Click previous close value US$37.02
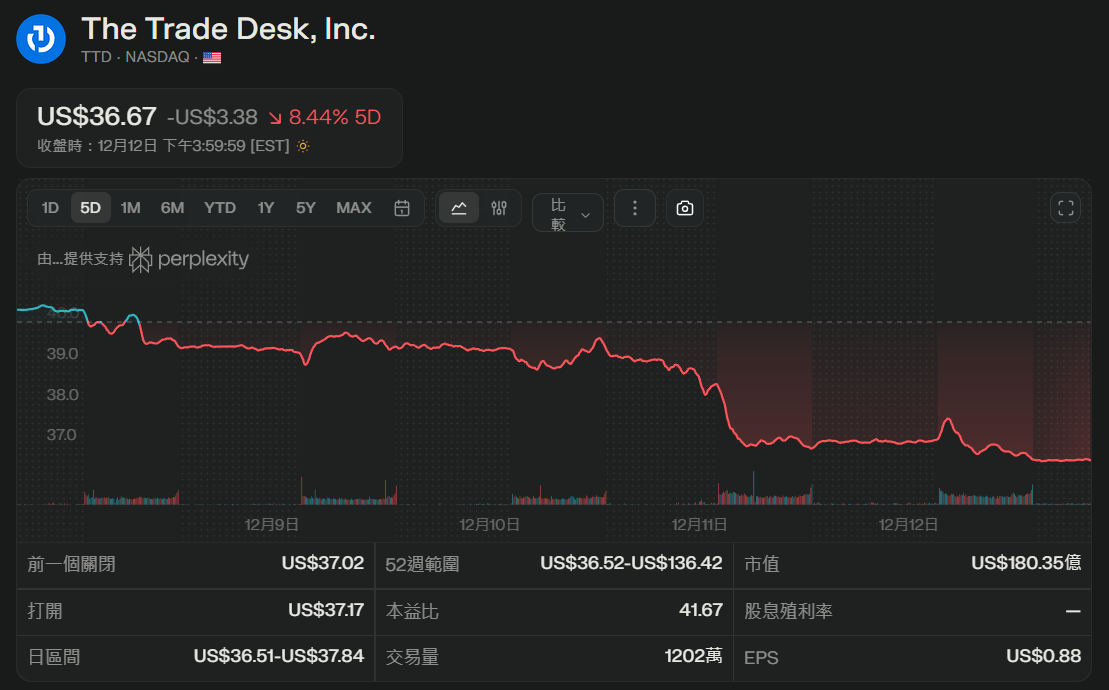1109x690 pixels. 323,563
